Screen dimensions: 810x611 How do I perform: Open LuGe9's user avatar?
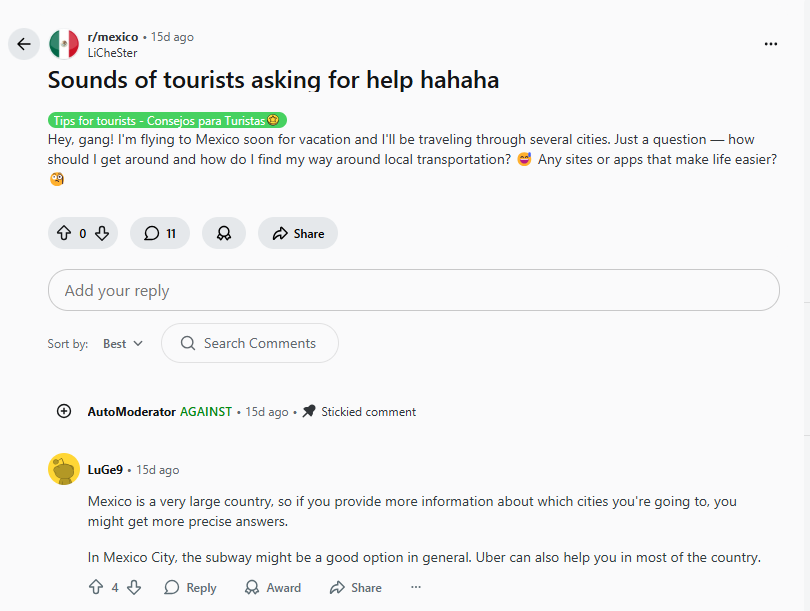[64, 469]
